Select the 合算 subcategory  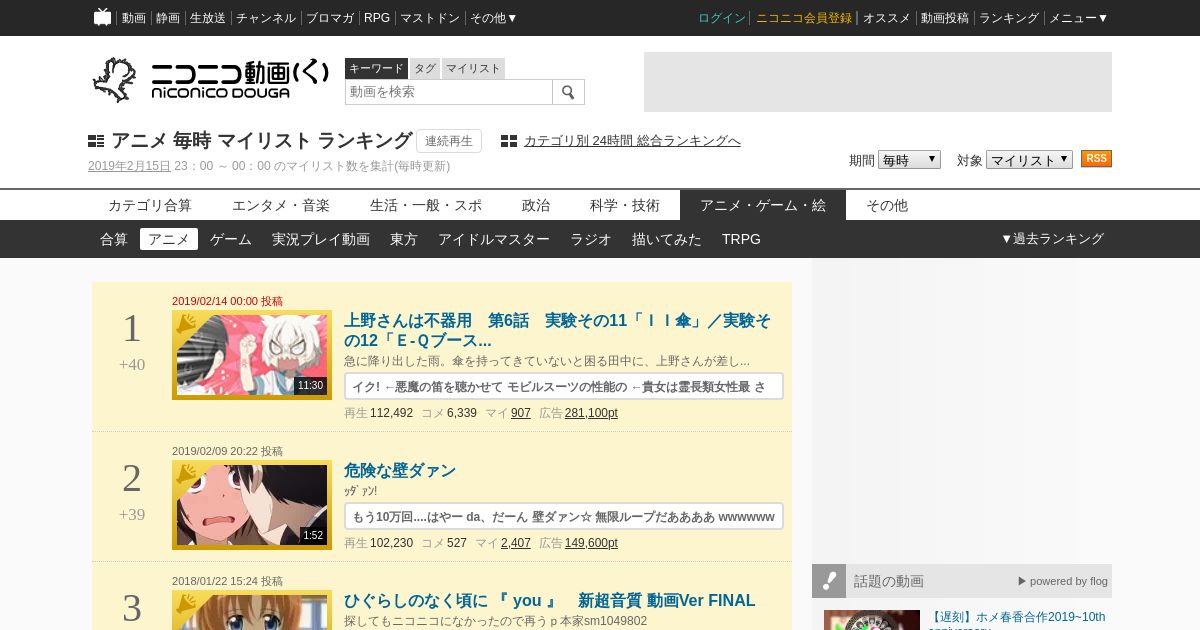[114, 239]
